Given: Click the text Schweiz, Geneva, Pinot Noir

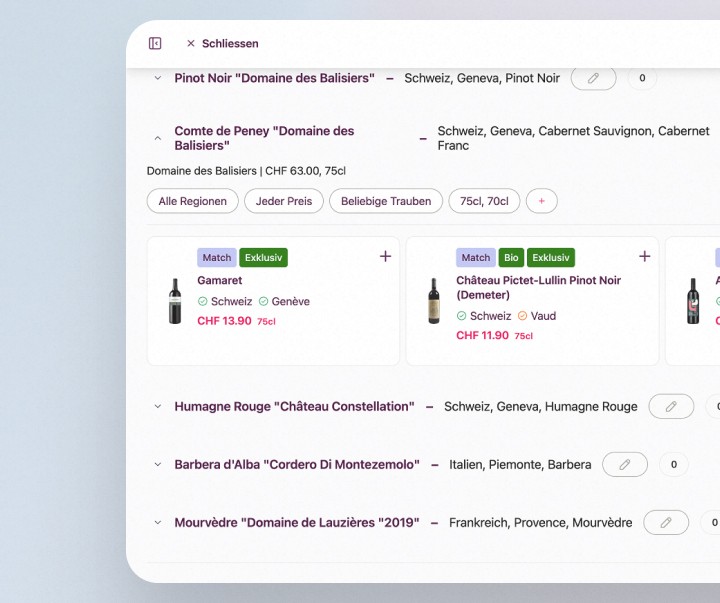Looking at the screenshot, I should coord(482,78).
